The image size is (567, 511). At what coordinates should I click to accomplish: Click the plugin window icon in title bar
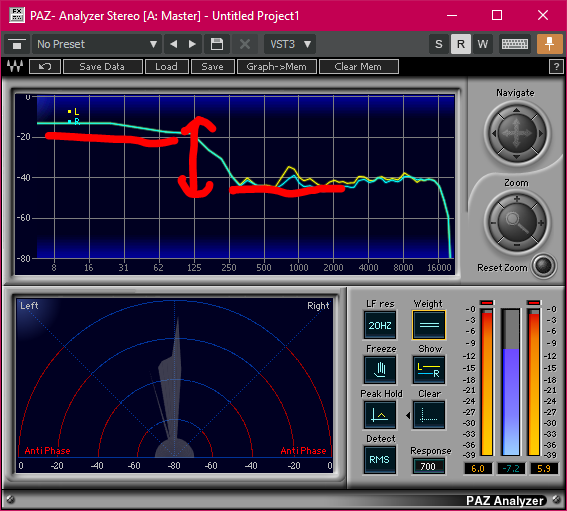[17, 15]
